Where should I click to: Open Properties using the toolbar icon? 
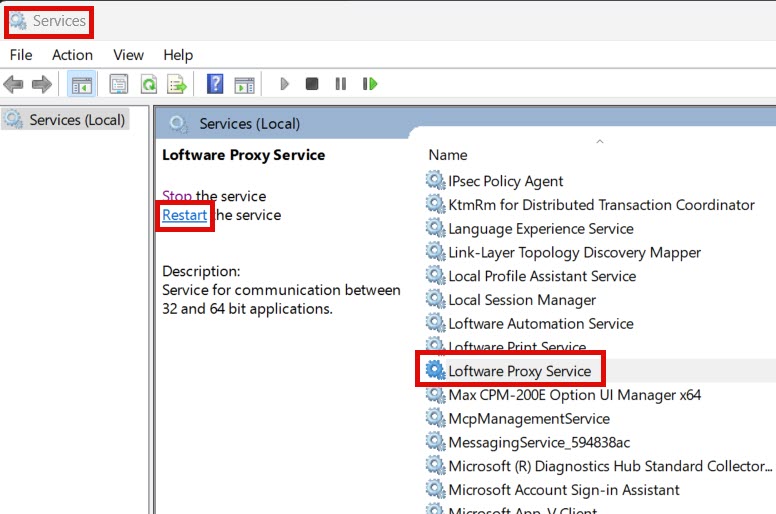click(119, 84)
